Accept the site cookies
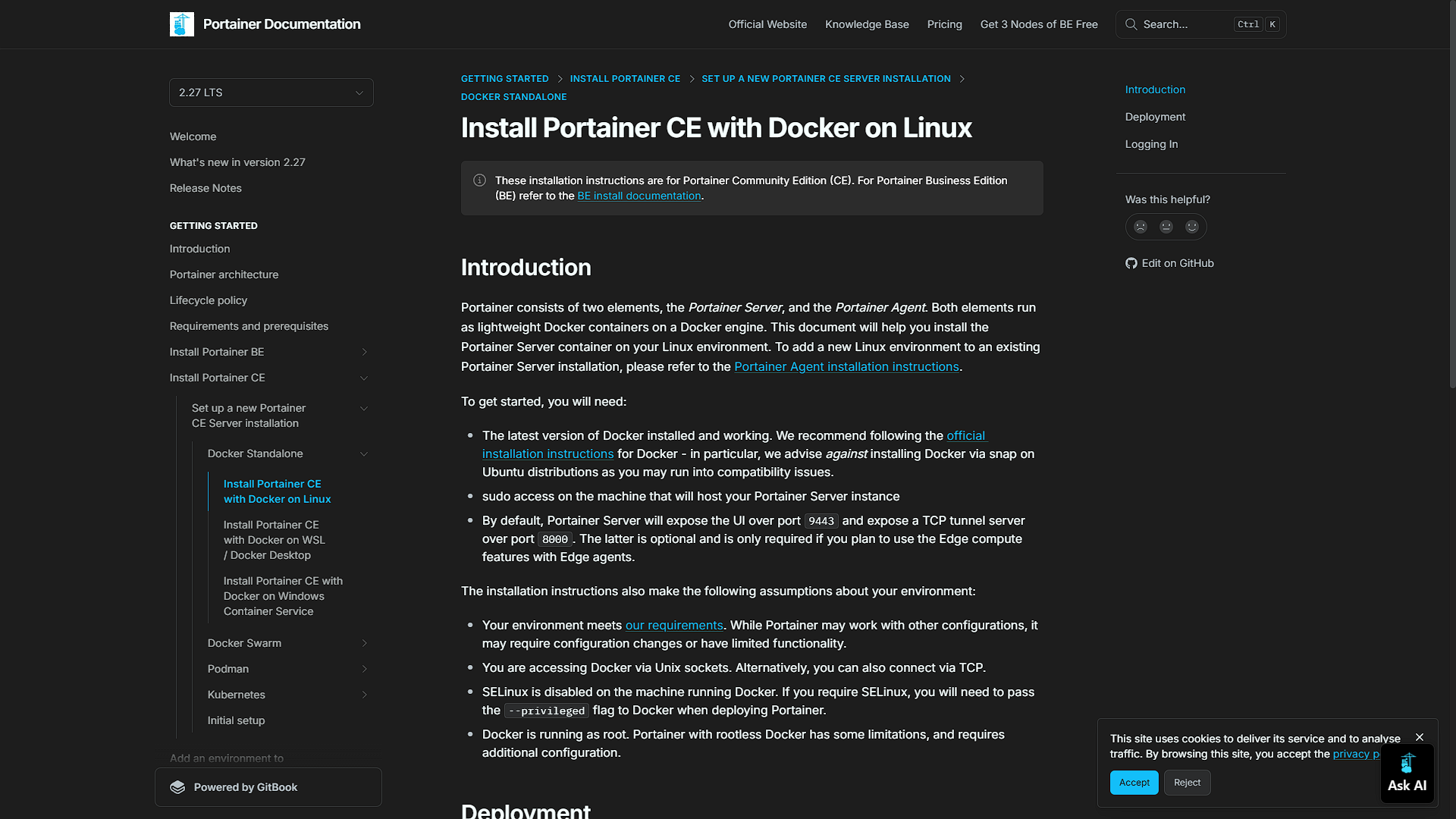The image size is (1456, 819). pyautogui.click(x=1134, y=783)
